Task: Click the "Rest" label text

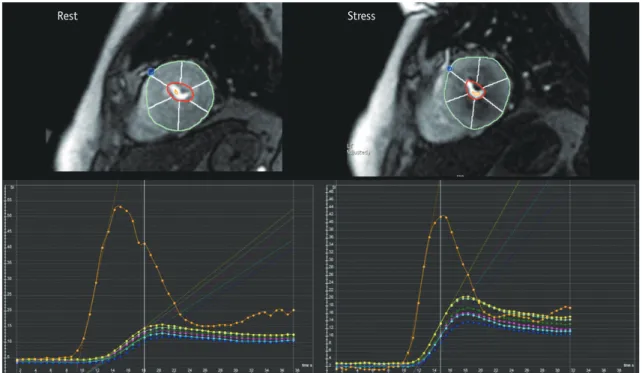Action: [x=67, y=16]
